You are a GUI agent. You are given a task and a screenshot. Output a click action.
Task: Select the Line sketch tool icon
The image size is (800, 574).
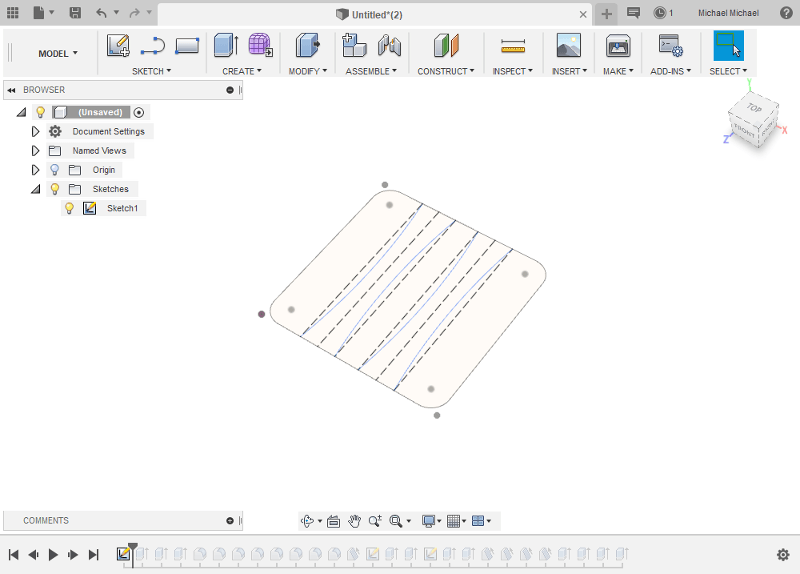[x=153, y=45]
